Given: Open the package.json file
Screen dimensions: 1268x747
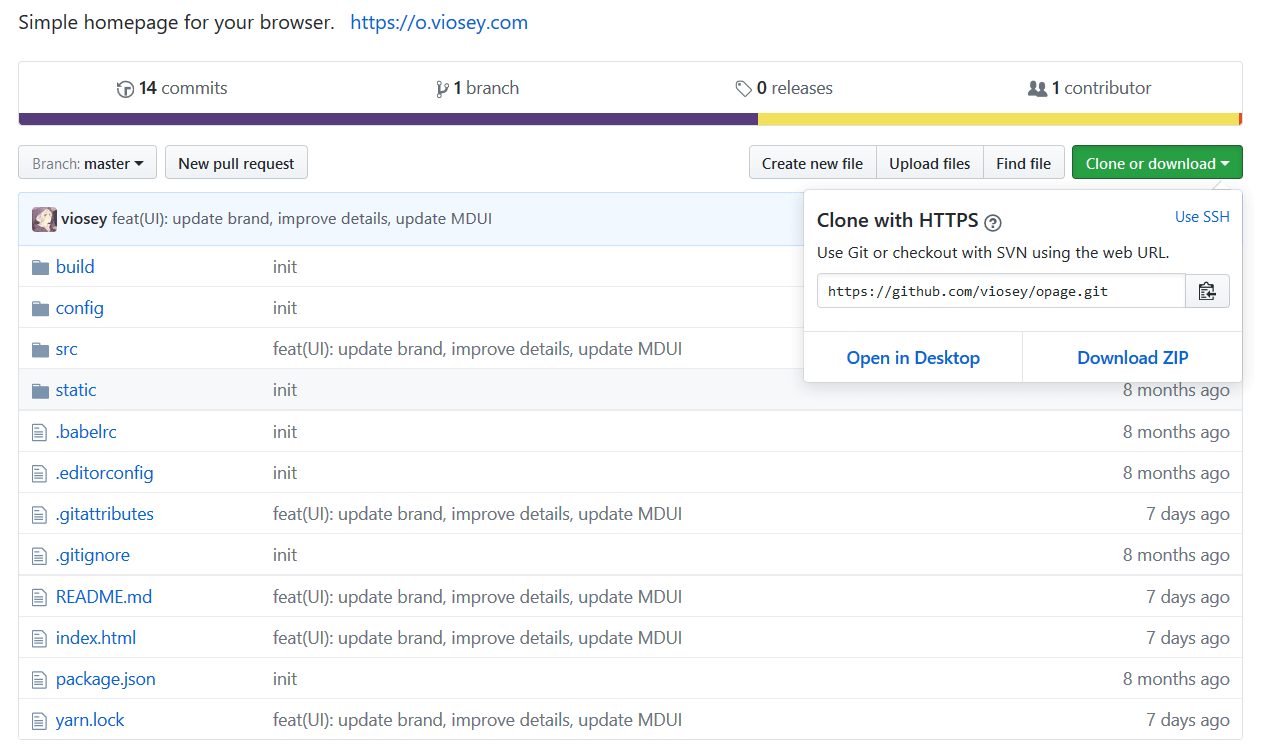Looking at the screenshot, I should (x=106, y=679).
